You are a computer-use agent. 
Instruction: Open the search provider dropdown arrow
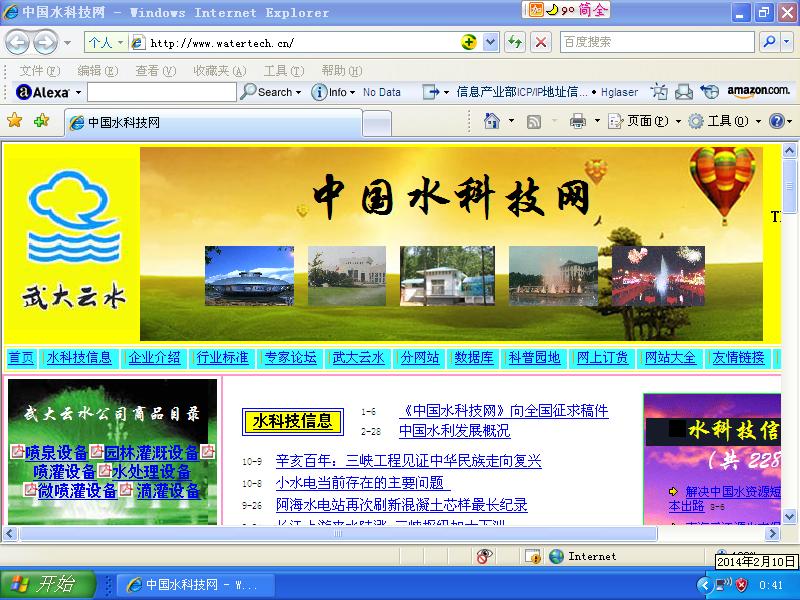pyautogui.click(x=787, y=42)
